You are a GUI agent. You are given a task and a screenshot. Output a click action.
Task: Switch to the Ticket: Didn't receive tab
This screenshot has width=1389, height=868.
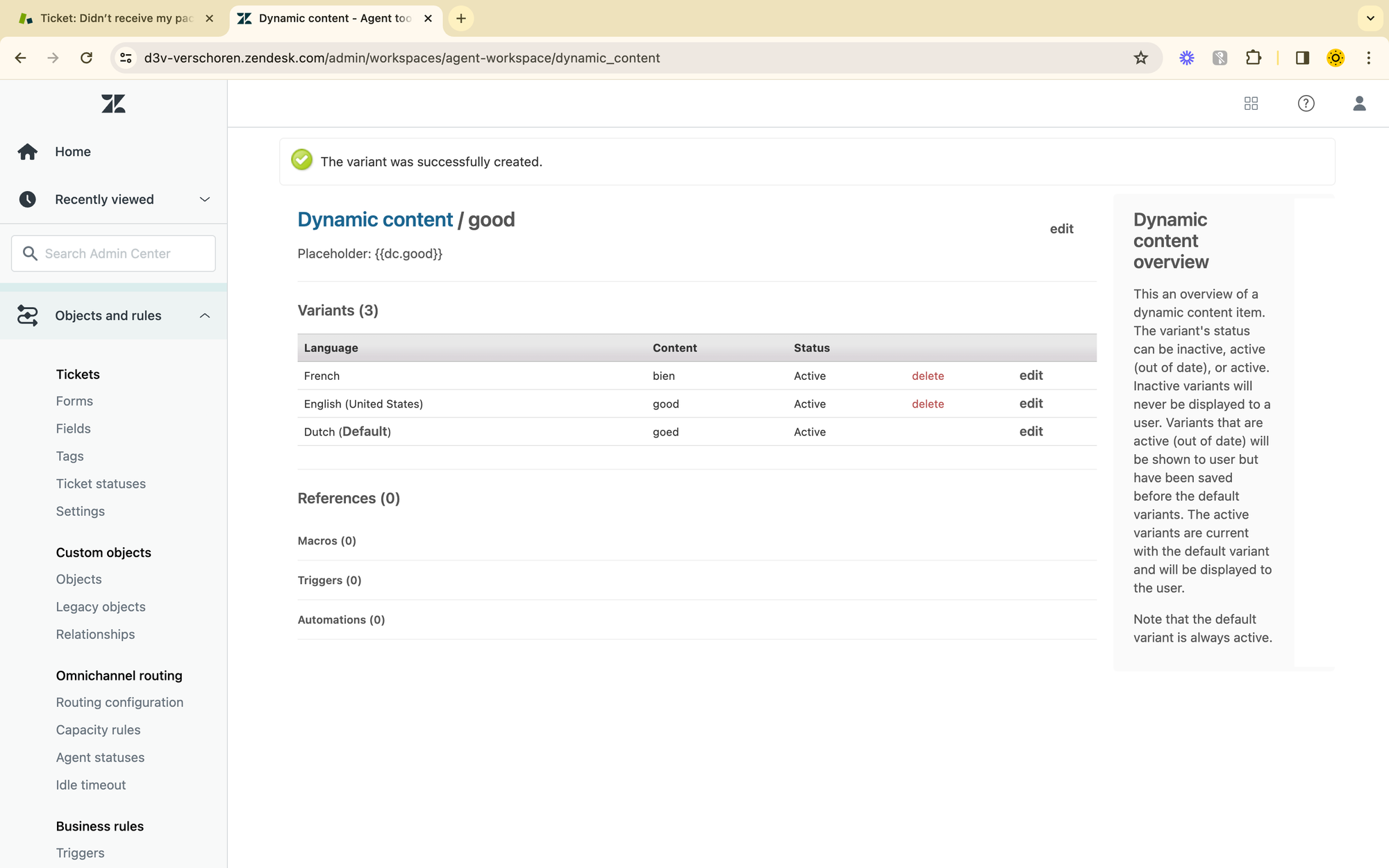115,18
